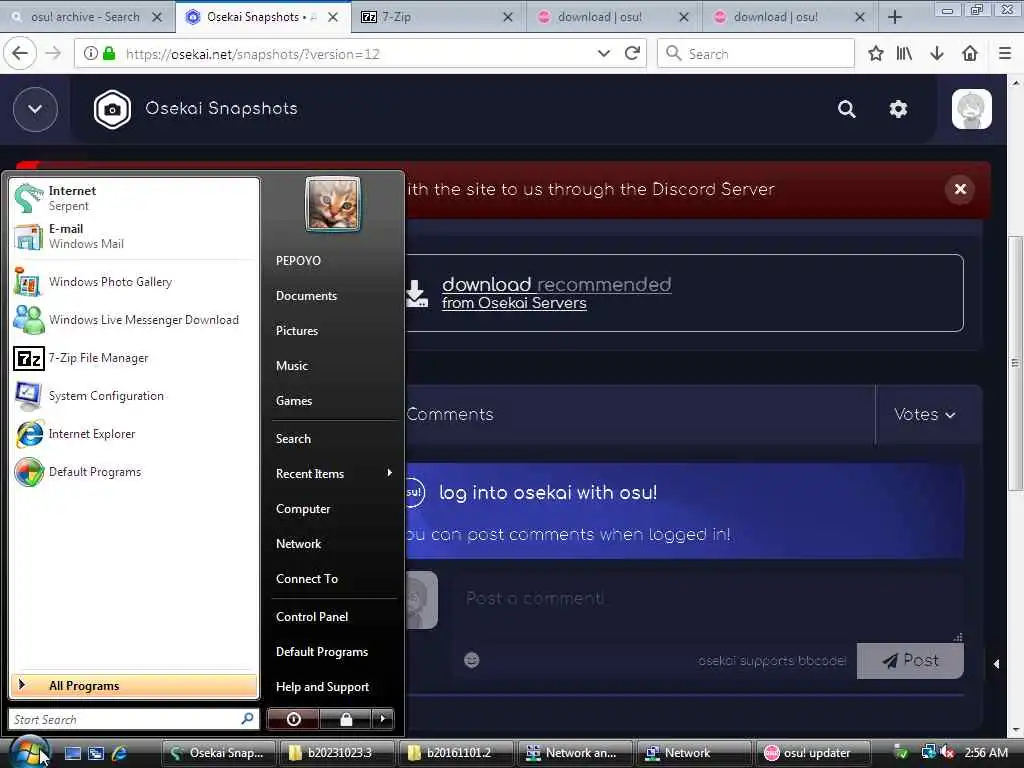Launch E-mail Windows Mail entry
This screenshot has height=768, width=1024.
[x=134, y=236]
